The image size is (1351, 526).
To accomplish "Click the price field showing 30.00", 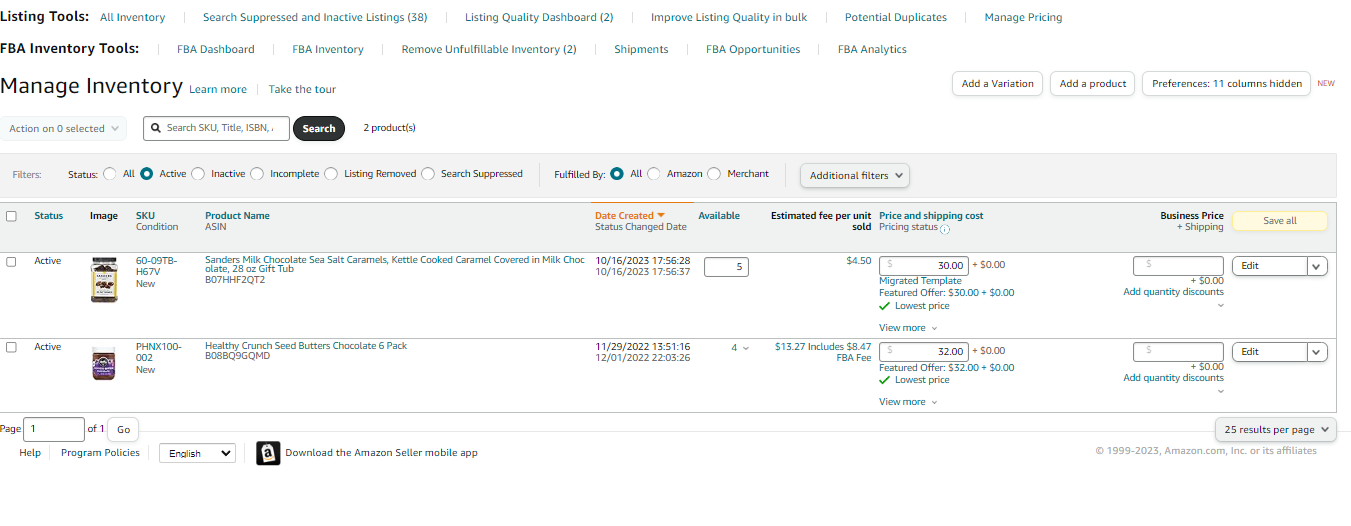I will click(924, 266).
